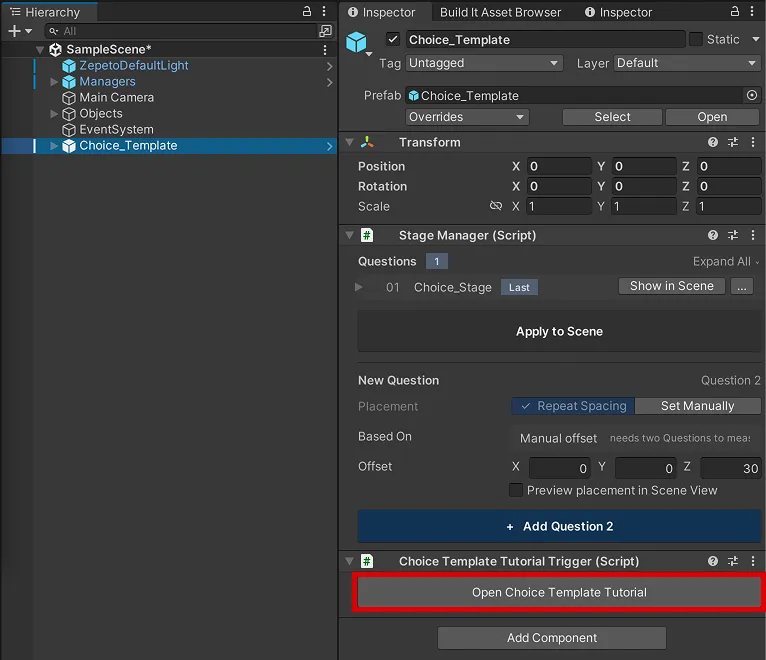Select Main Camera in Hierarchy
Screen dimensions: 766x660
pyautogui.click(x=116, y=98)
